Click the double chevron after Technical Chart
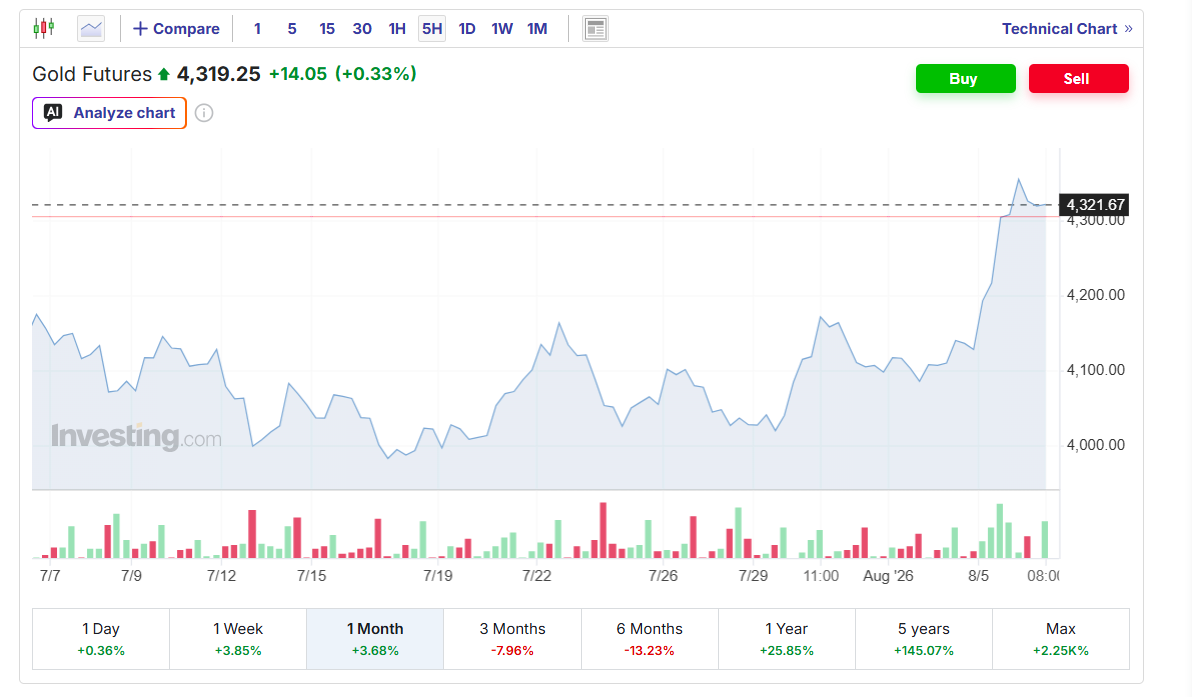This screenshot has height=697, width=1192. (x=1128, y=29)
